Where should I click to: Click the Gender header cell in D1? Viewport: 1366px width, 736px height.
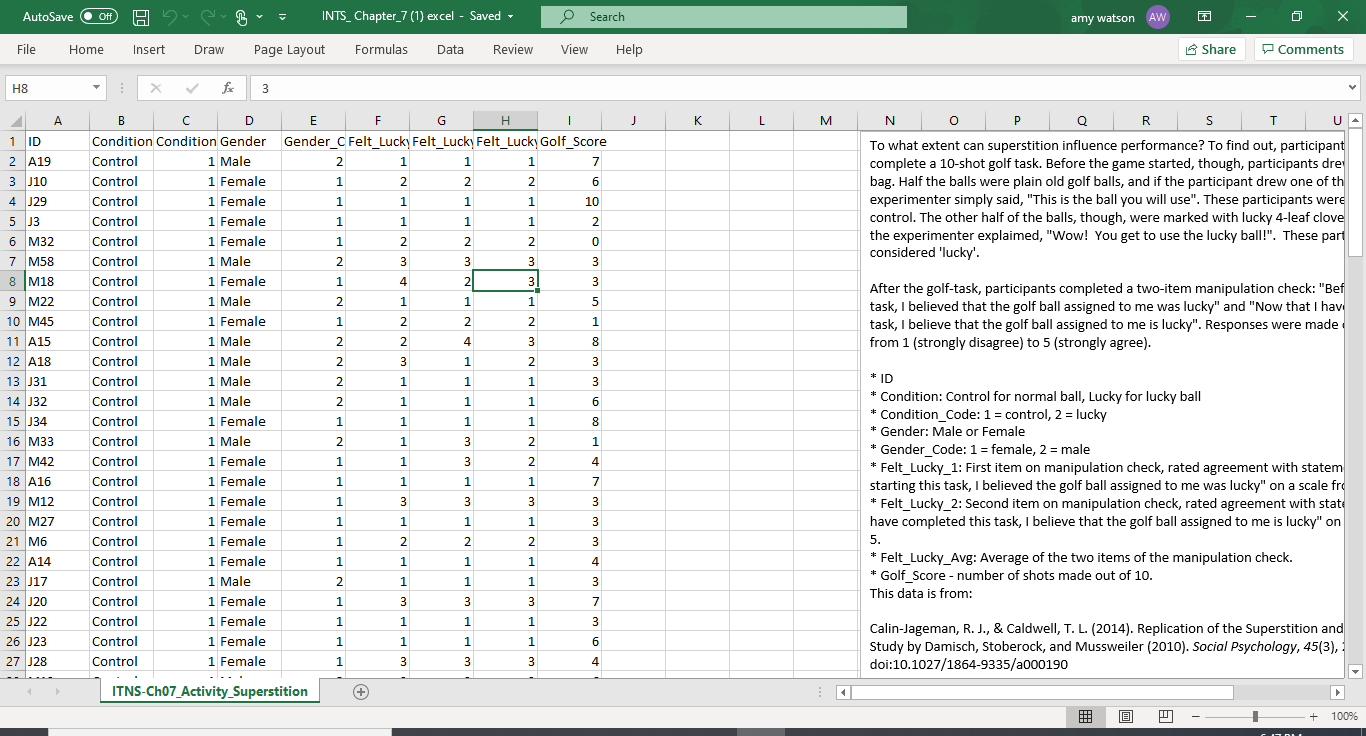coord(249,141)
